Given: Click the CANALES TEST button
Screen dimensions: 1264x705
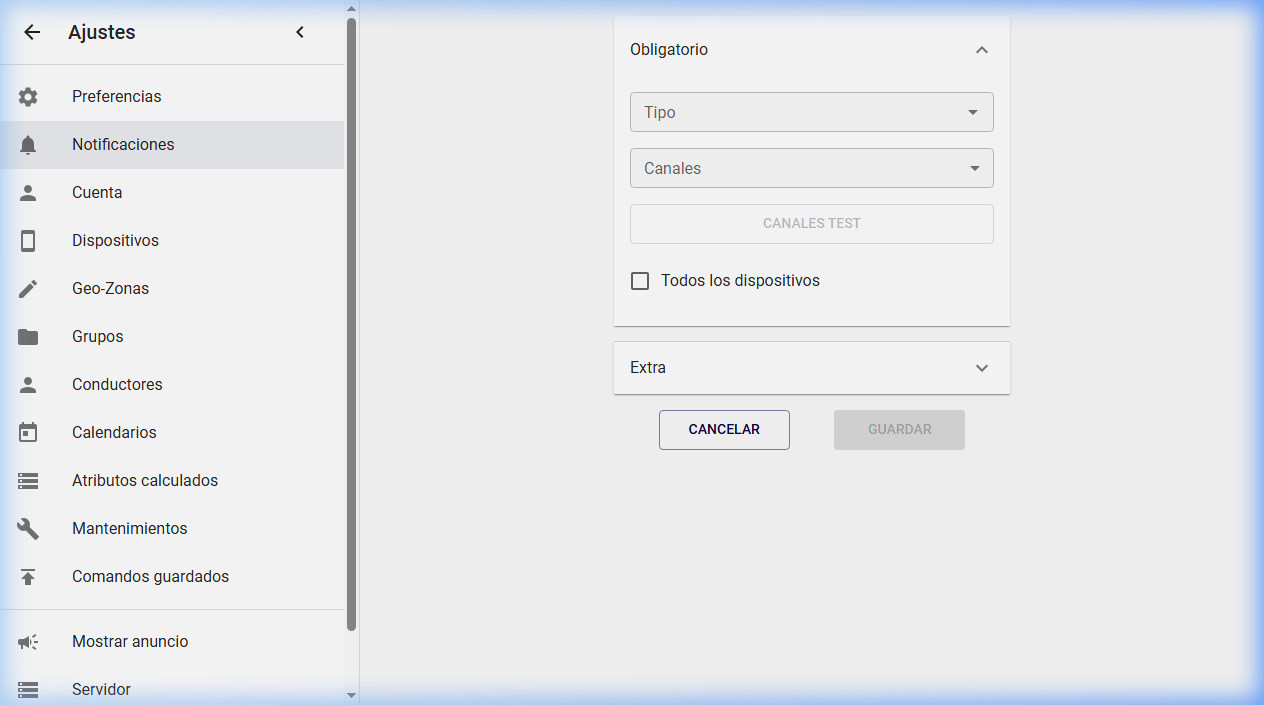Looking at the screenshot, I should [812, 224].
